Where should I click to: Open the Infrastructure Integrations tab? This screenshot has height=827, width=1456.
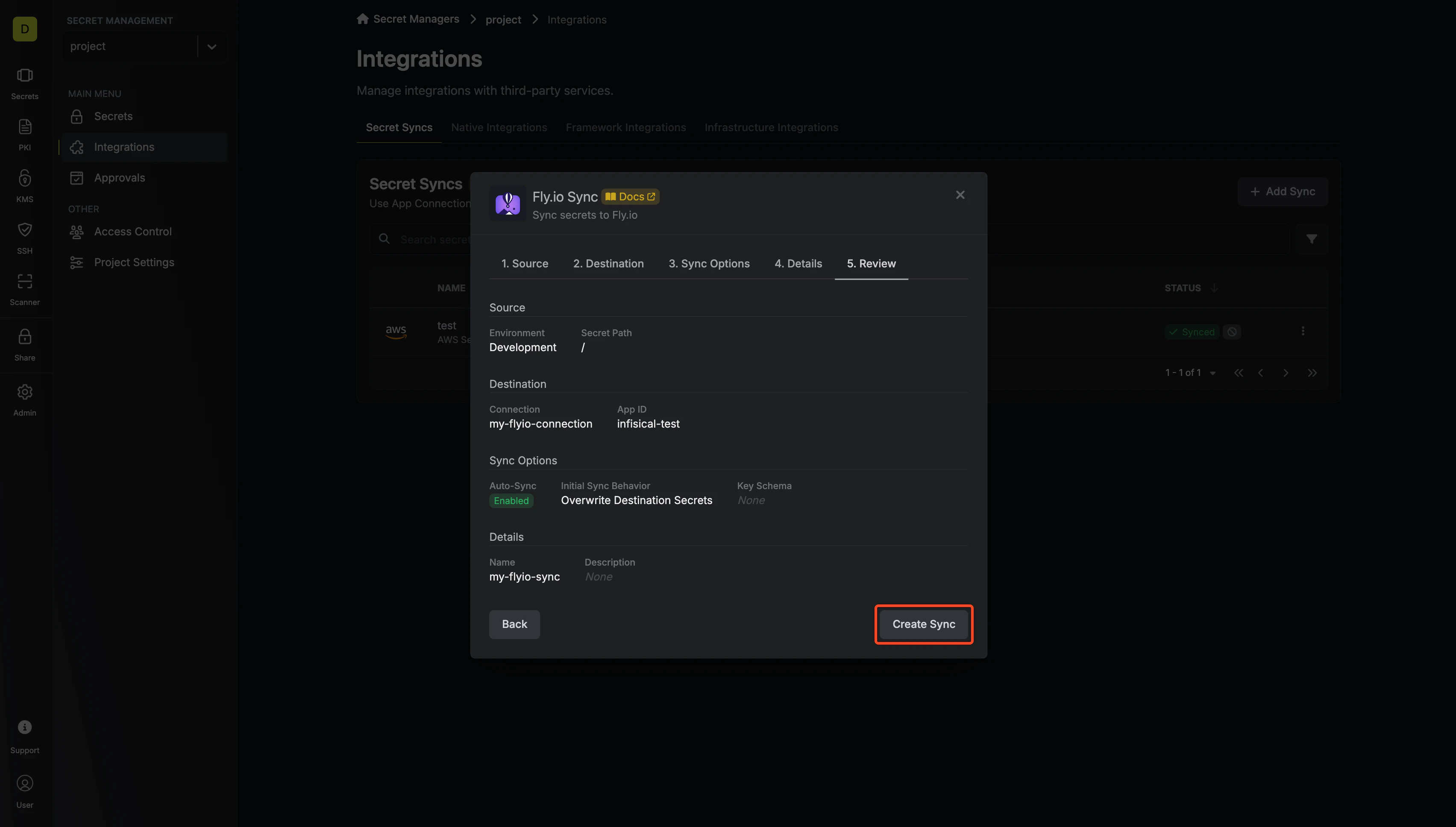point(771,128)
